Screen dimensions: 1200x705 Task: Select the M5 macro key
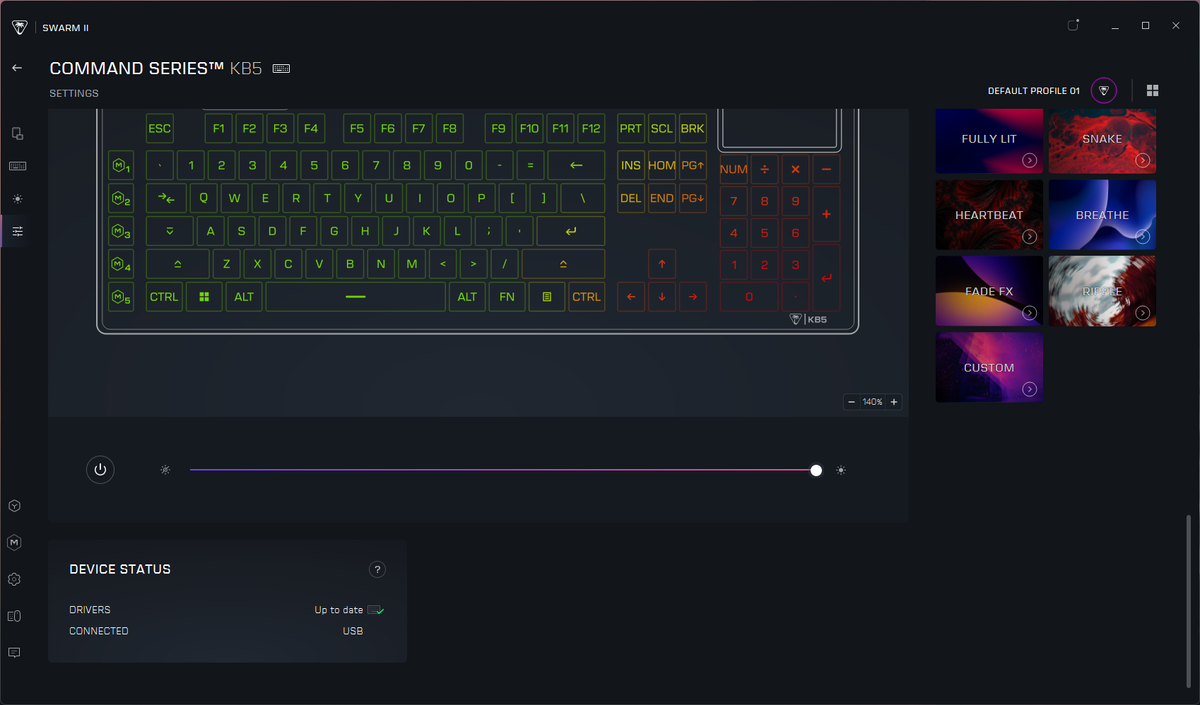point(121,297)
